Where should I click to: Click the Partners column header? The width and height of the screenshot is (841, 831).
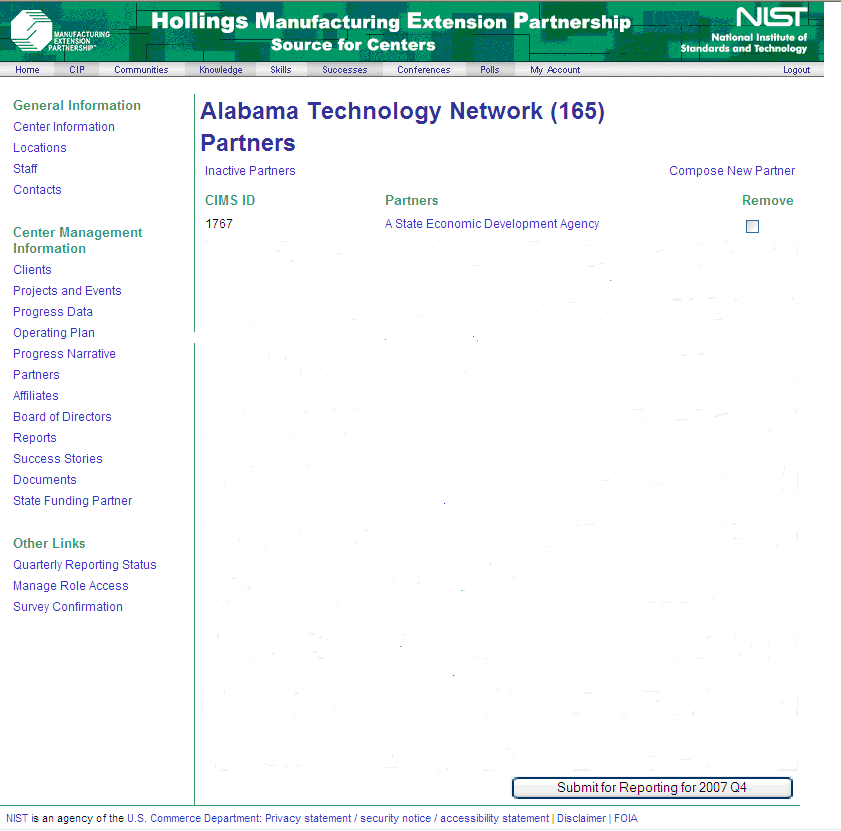tap(411, 200)
